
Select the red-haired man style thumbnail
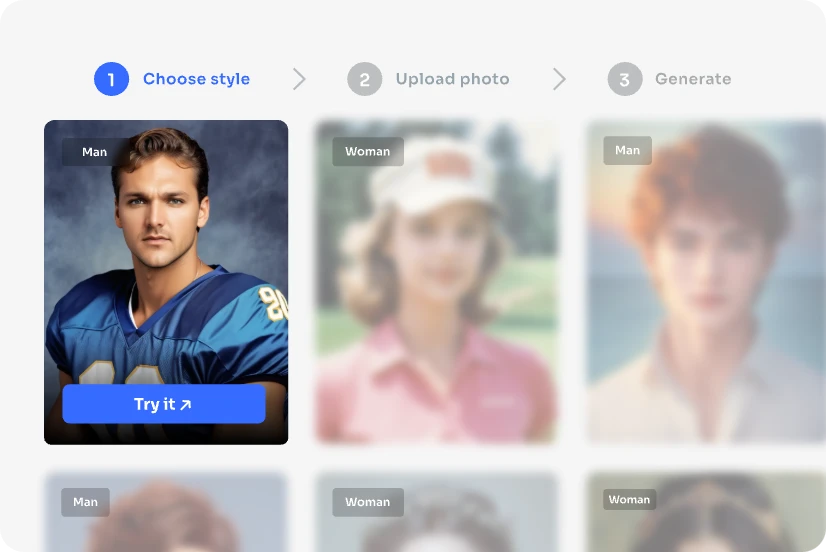click(706, 282)
